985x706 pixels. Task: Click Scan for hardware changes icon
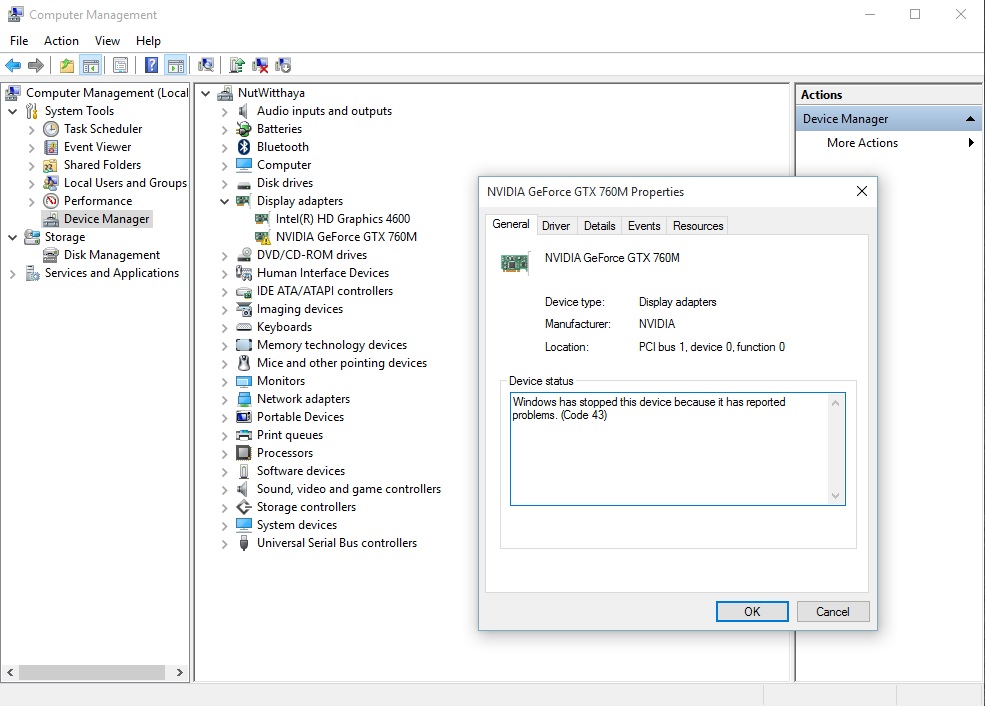(x=206, y=65)
